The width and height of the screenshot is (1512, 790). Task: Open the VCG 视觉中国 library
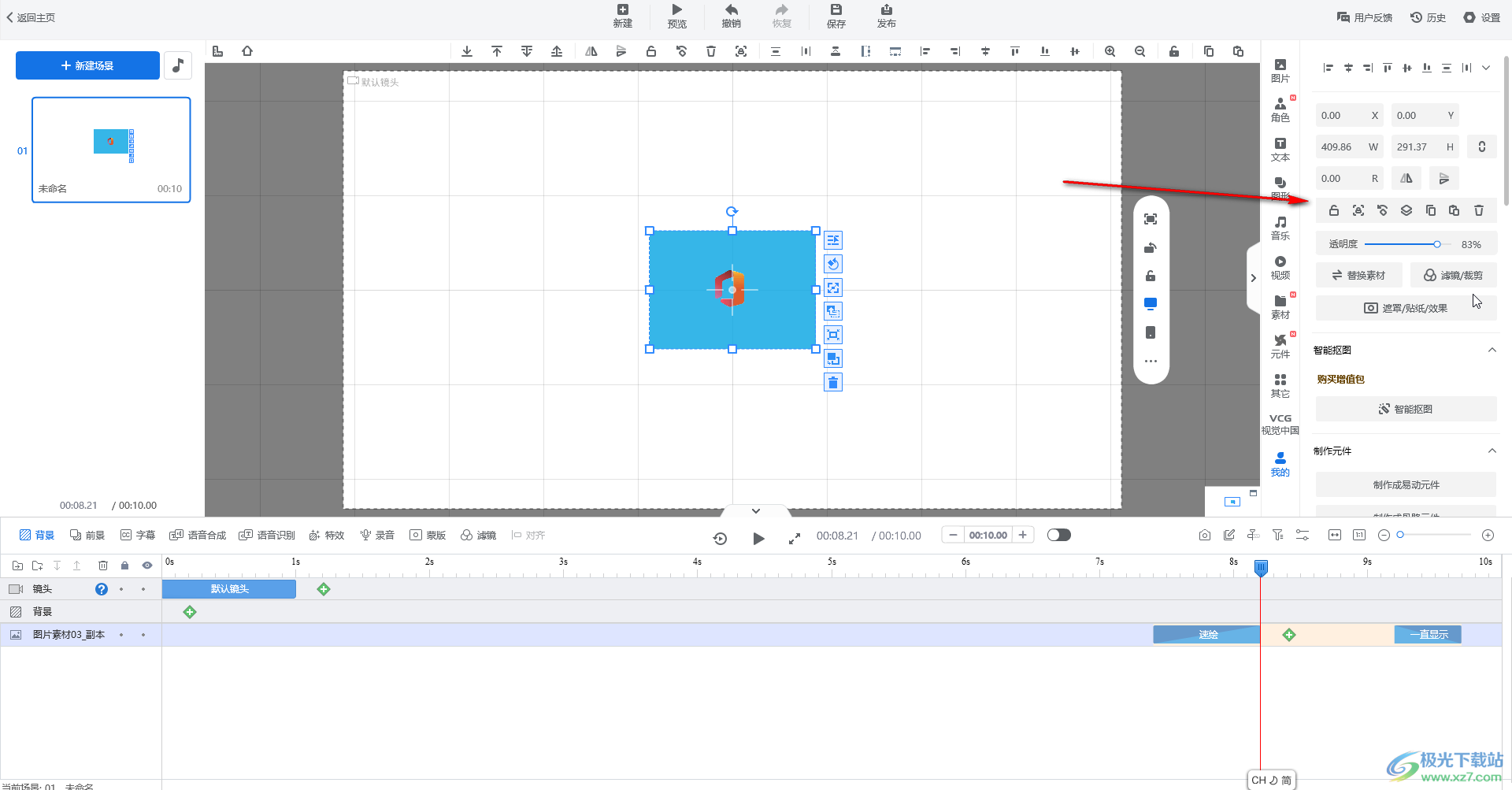tap(1280, 424)
